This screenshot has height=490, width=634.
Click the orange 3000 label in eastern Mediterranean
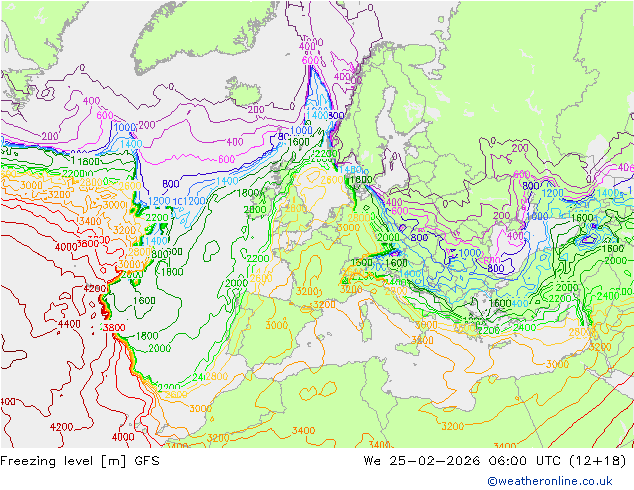[x=558, y=364]
